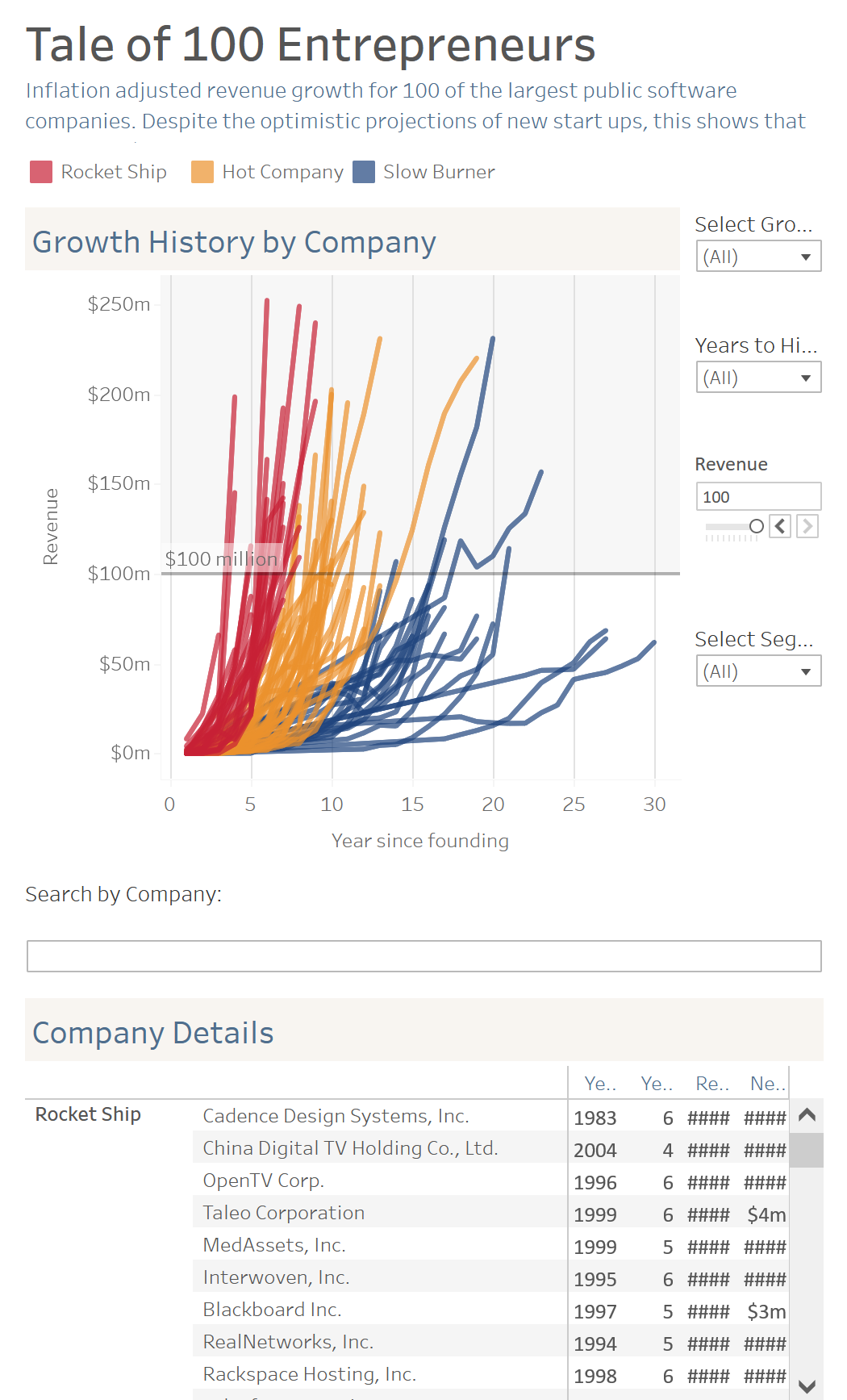
Task: Click the Hot Company legend color swatch
Action: click(202, 172)
